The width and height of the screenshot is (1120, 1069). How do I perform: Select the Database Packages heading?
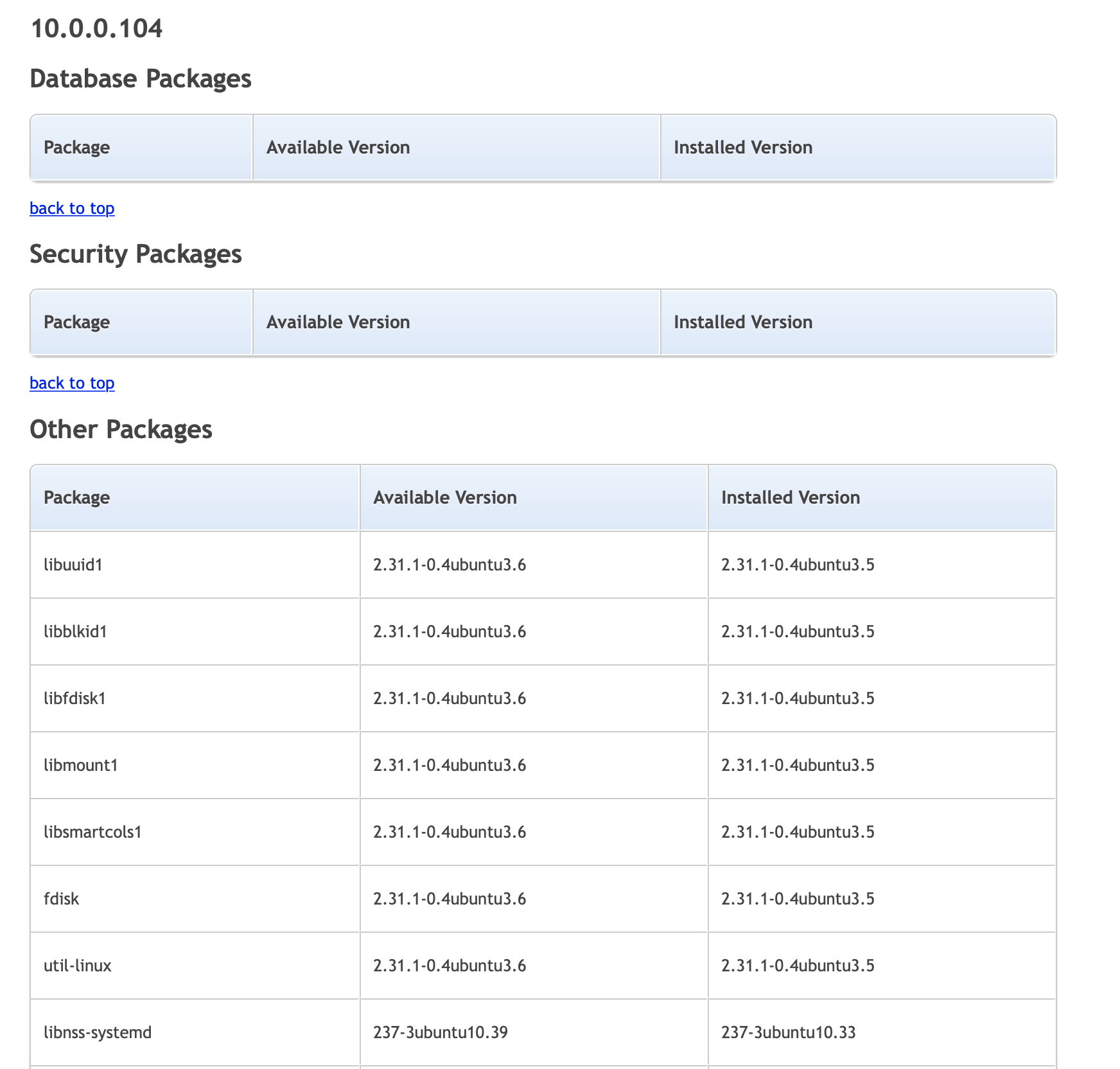coord(141,78)
